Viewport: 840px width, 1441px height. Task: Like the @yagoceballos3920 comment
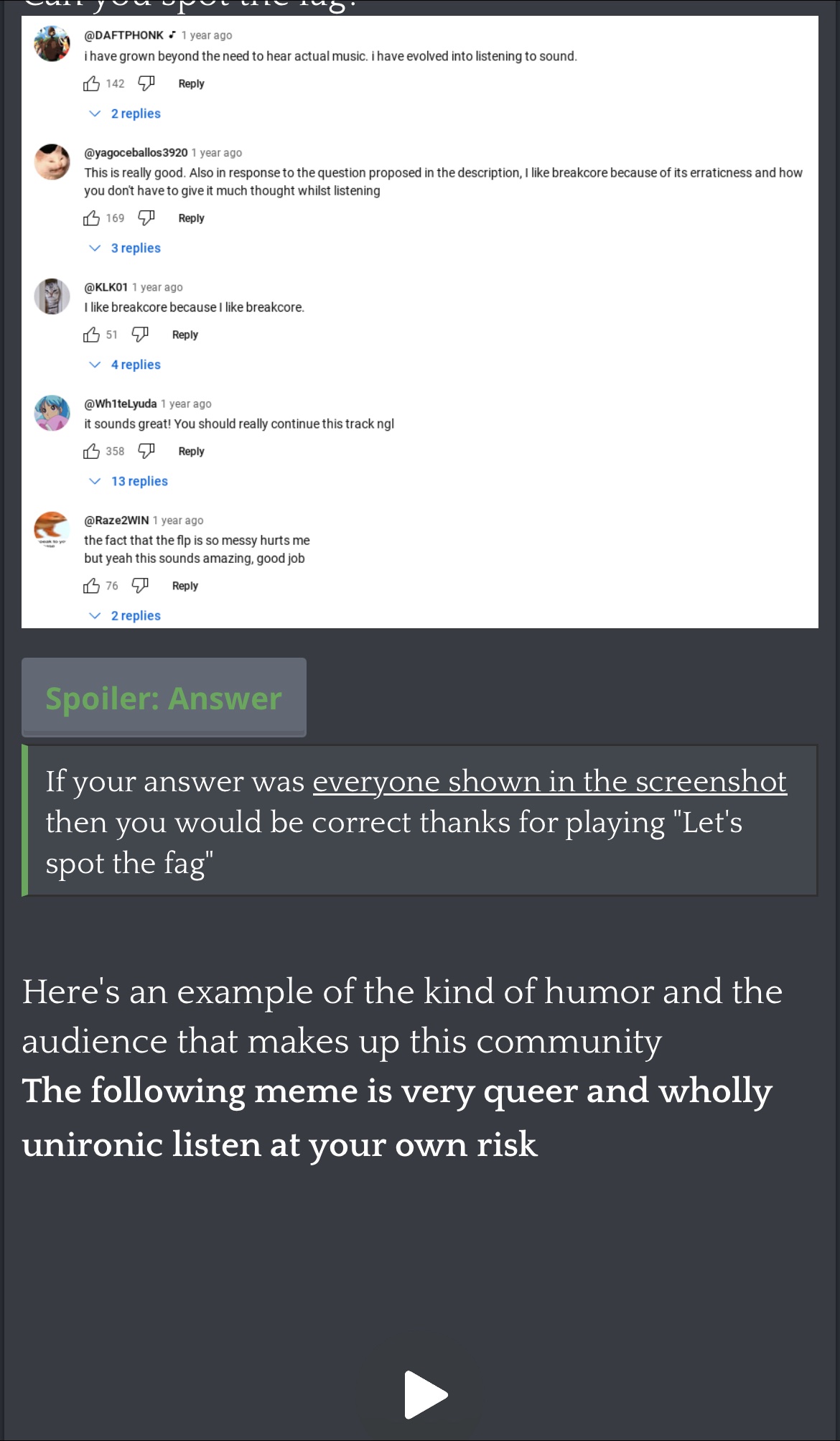pos(92,218)
